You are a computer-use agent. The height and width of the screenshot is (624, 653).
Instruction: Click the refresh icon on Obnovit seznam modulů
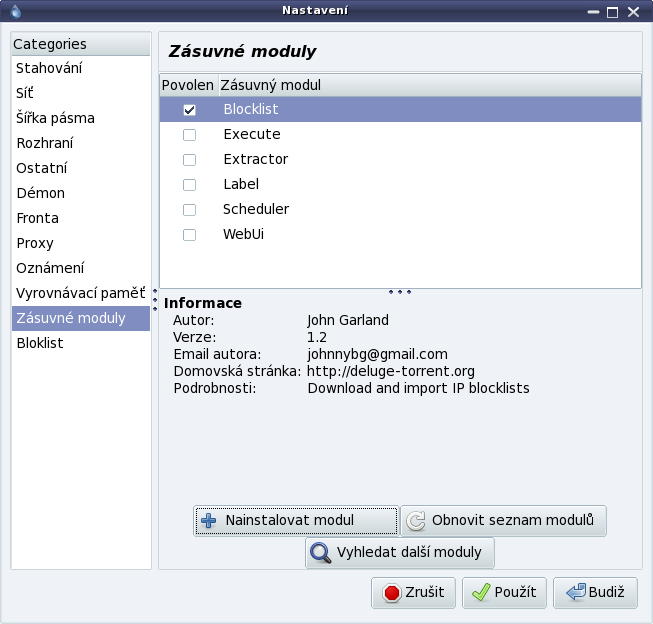click(416, 521)
